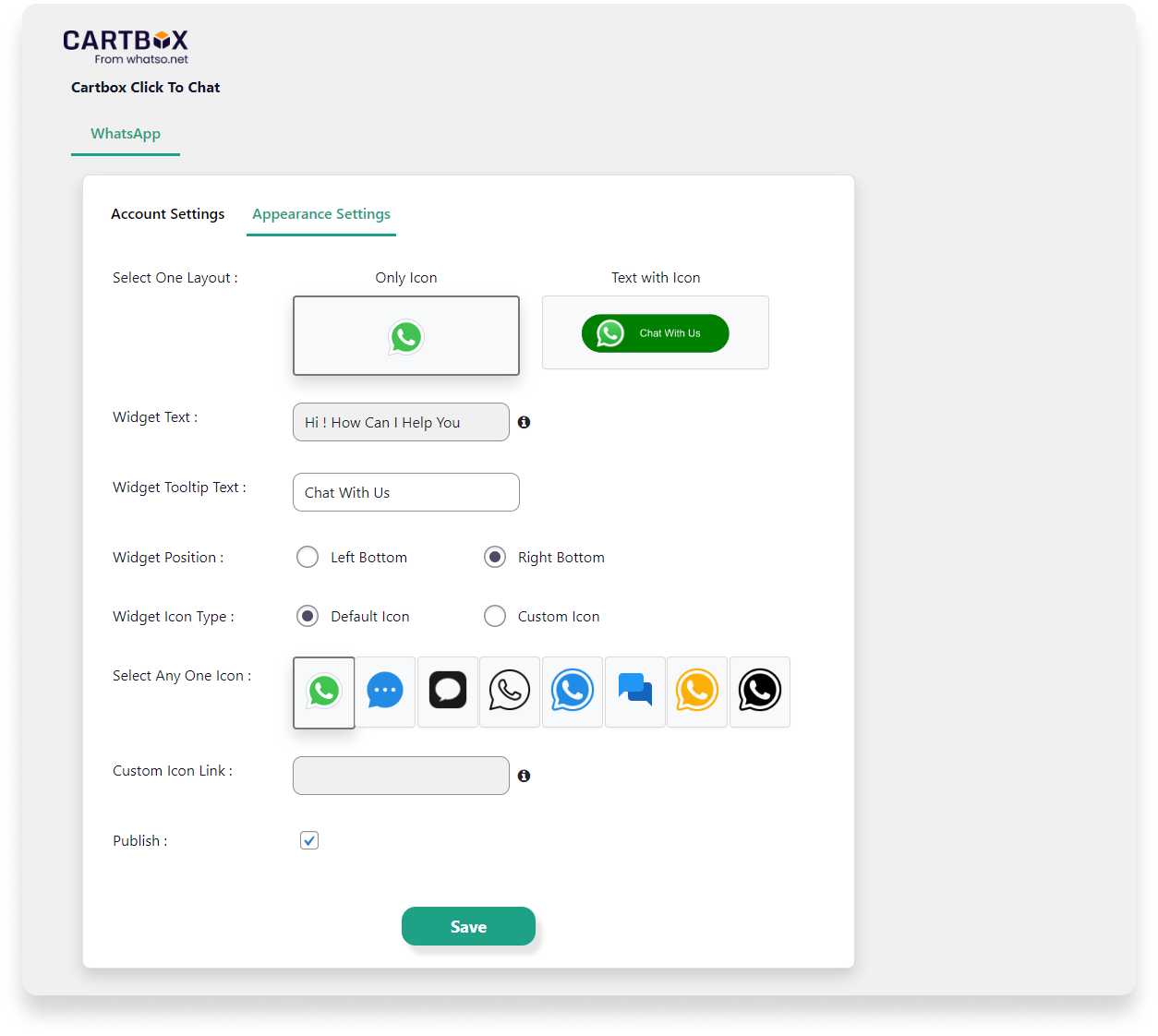Click the Cartbox logo
Viewport: 1158px width, 1036px height.
(126, 46)
